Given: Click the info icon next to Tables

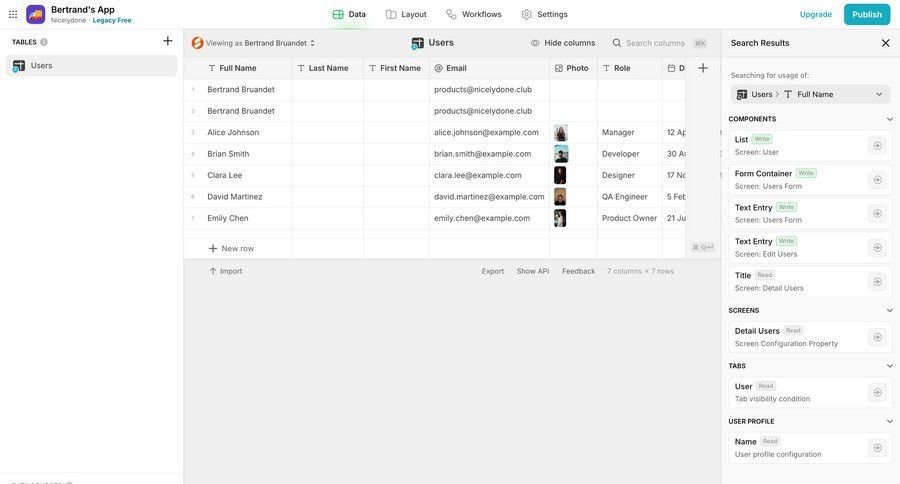Looking at the screenshot, I should point(44,42).
